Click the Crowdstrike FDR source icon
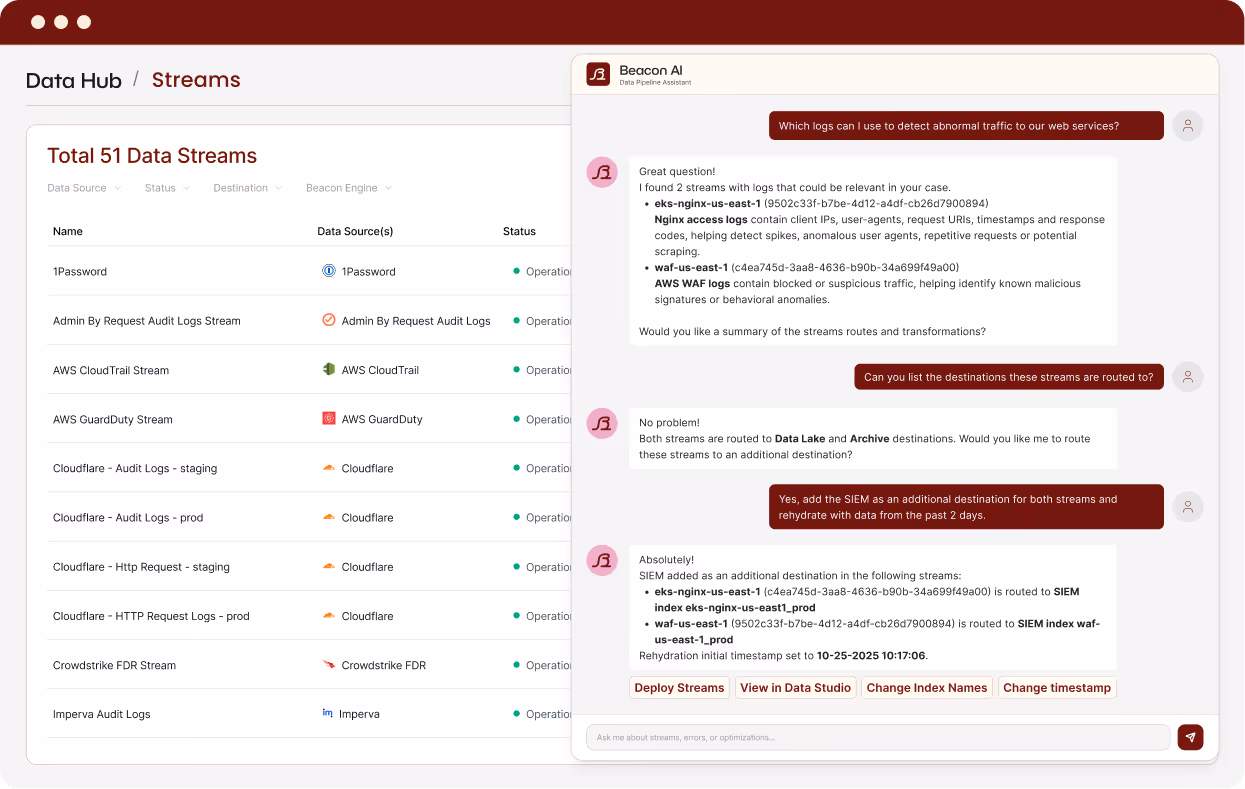 pos(331,664)
